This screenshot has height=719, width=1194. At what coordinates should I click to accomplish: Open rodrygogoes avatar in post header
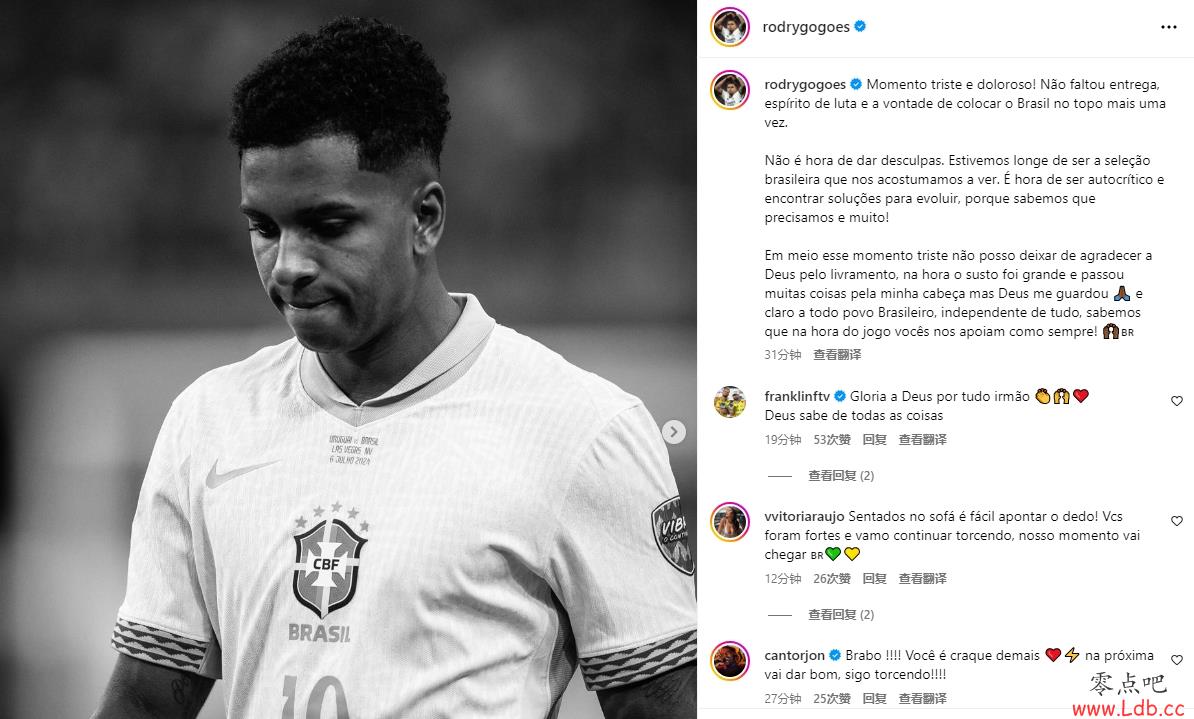[x=729, y=27]
